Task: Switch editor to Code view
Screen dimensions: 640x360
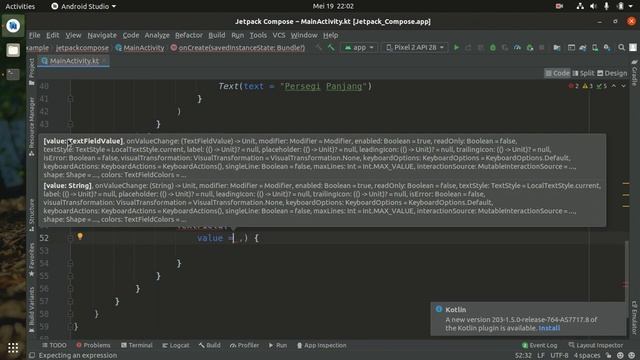Action: tap(557, 73)
